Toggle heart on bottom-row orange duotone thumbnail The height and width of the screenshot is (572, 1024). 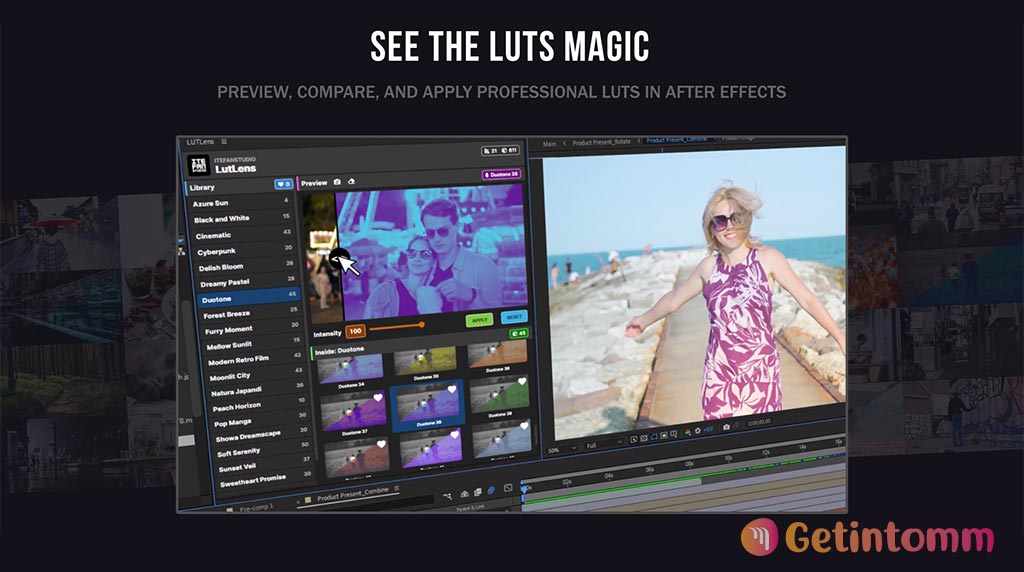point(381,444)
